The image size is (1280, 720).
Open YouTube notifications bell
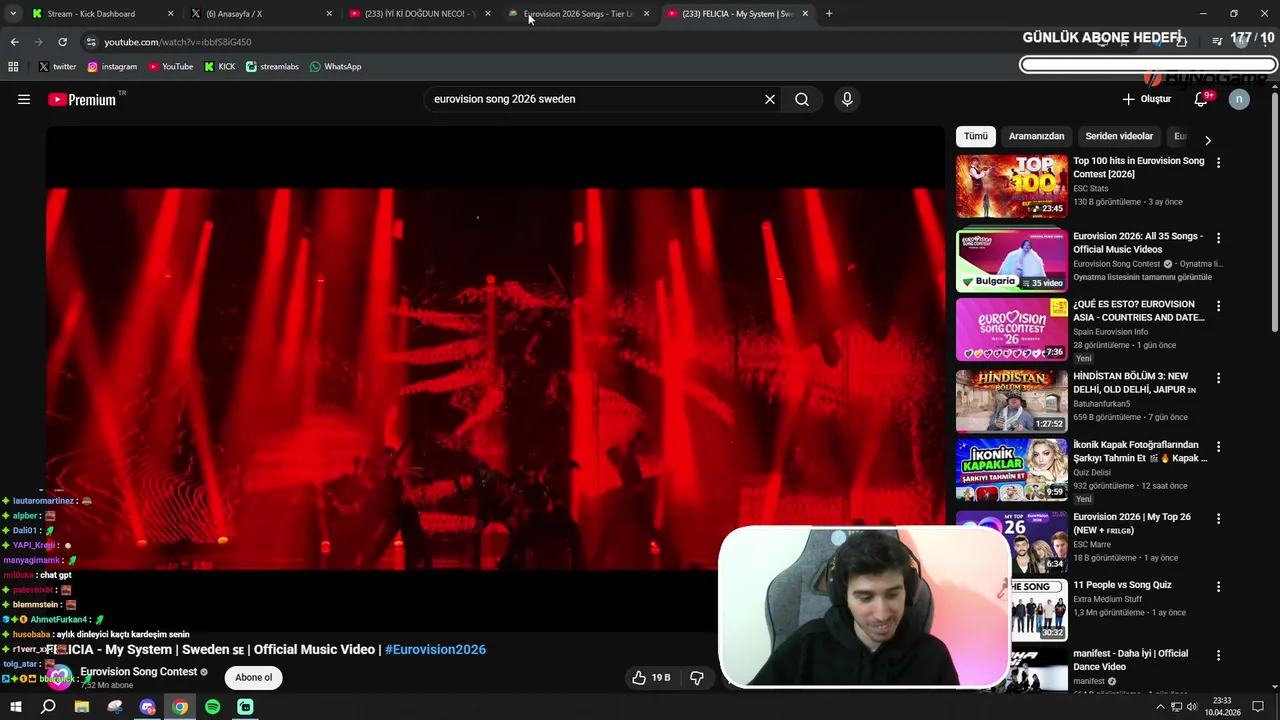(x=1201, y=99)
